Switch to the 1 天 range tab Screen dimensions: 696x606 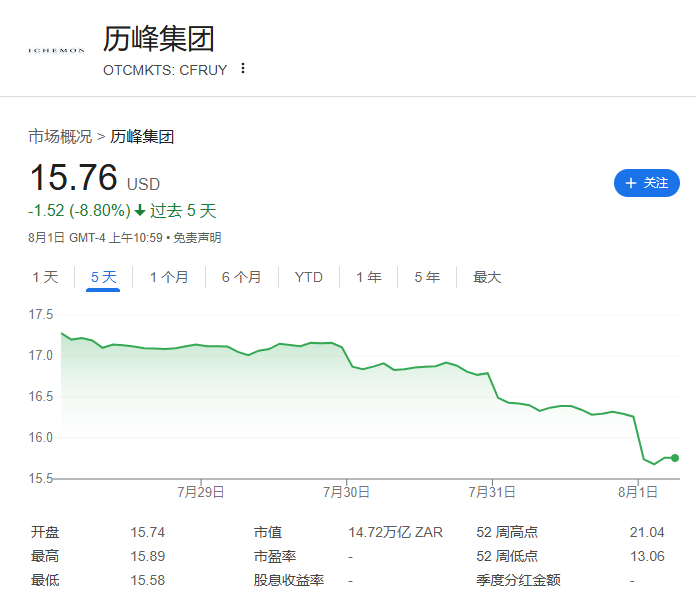[45, 277]
